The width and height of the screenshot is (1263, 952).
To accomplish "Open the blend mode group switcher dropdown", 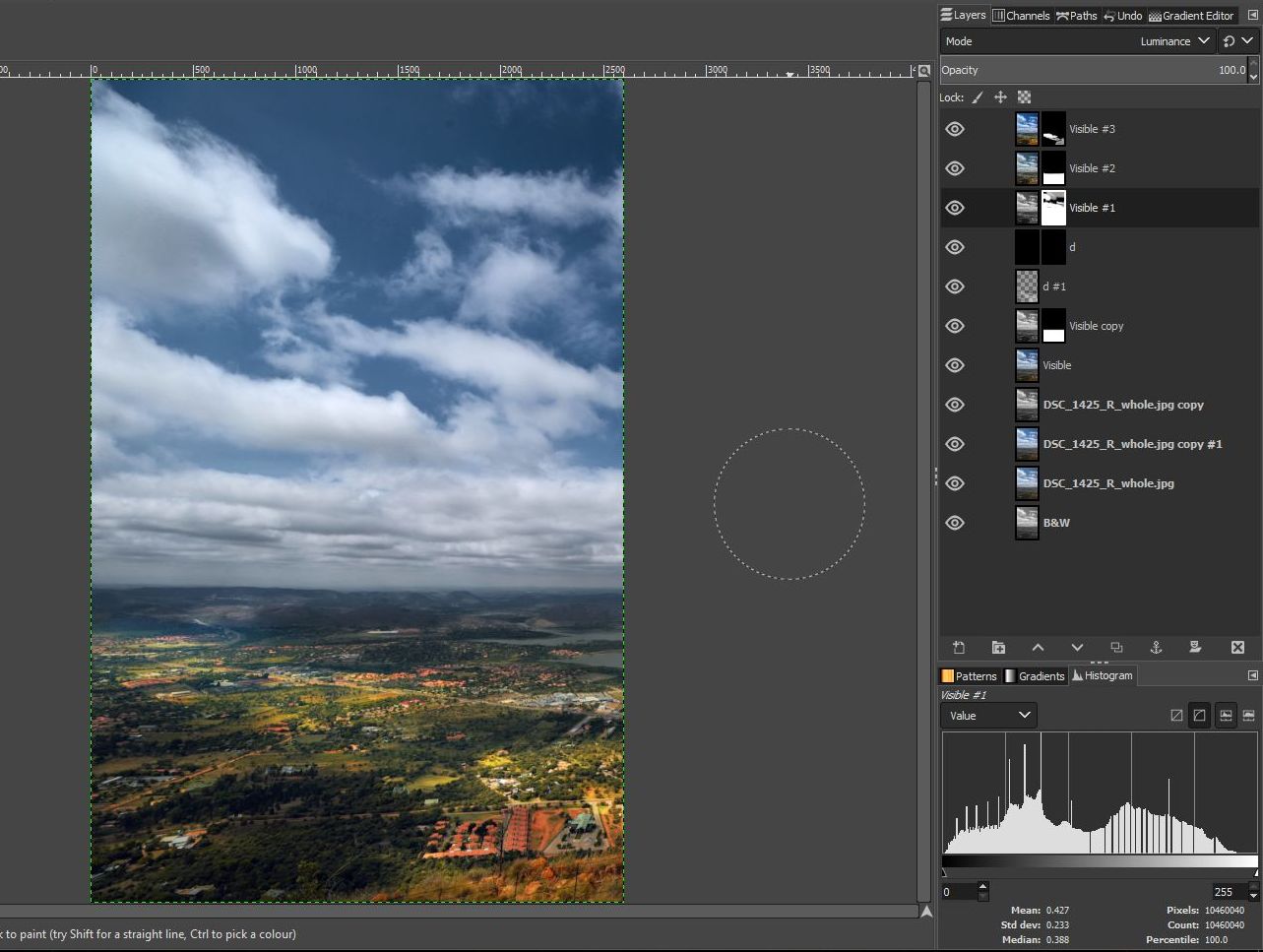I will (1237, 41).
